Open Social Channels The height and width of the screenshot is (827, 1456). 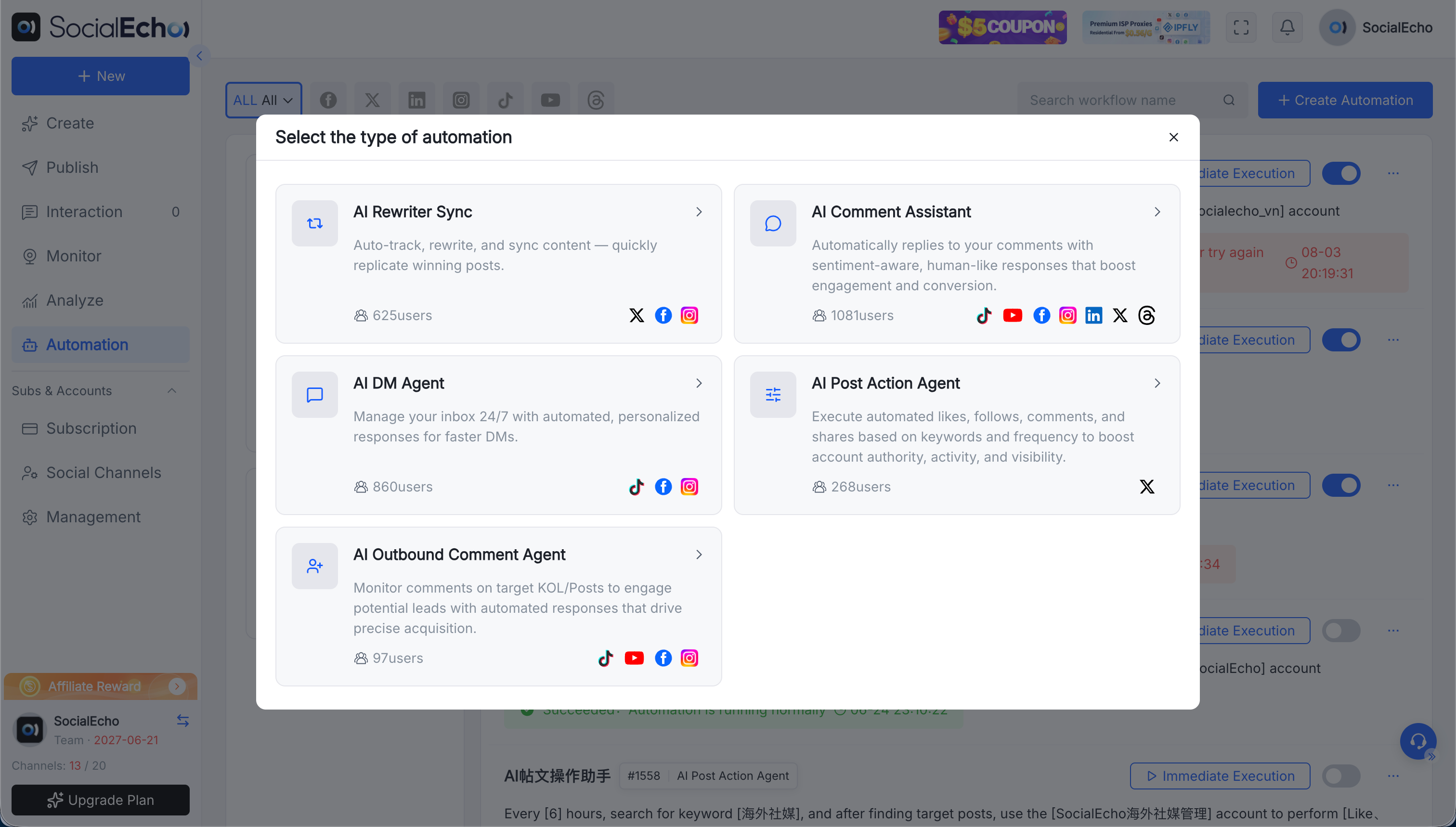click(x=101, y=473)
